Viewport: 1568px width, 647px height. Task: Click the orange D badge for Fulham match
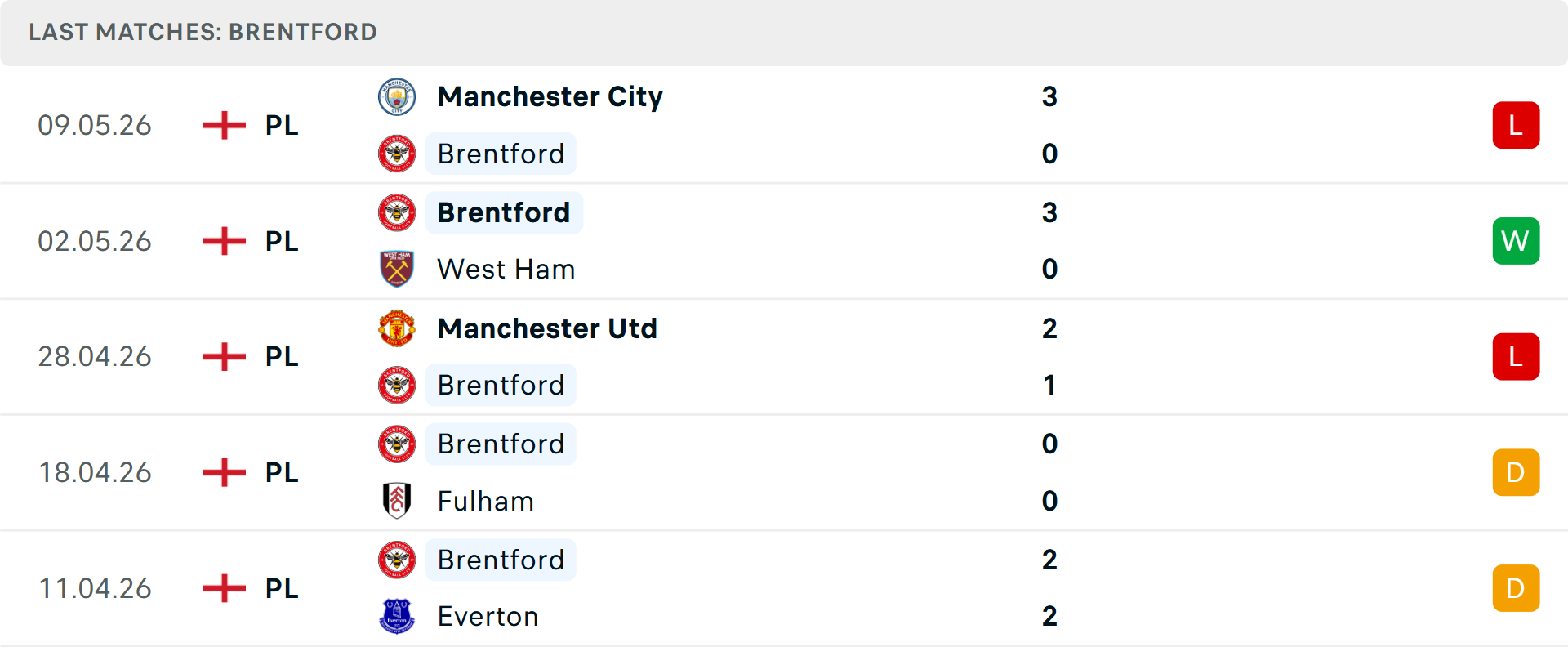tap(1516, 472)
